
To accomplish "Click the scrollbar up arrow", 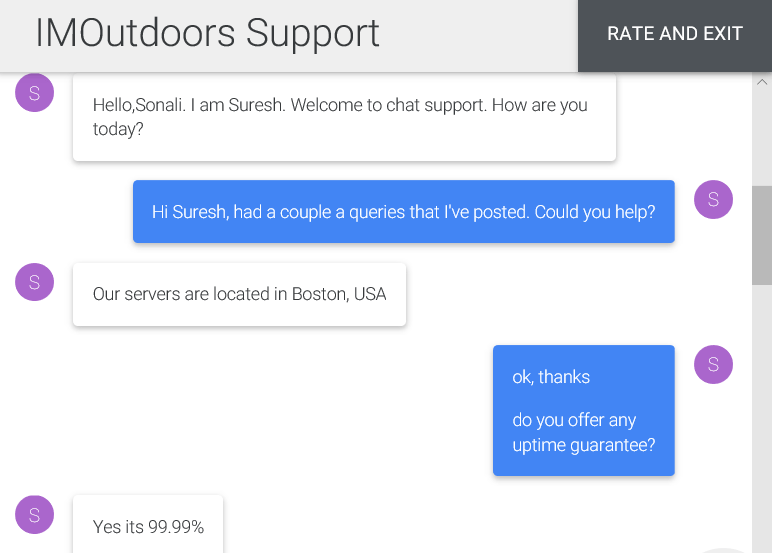I will [x=762, y=82].
